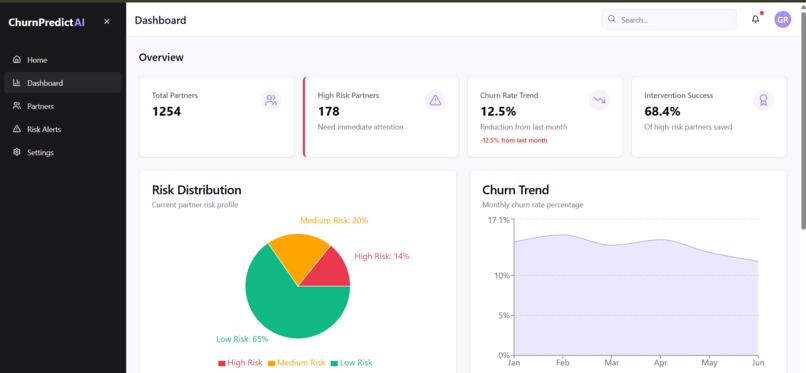Viewport: 806px width, 373px height.
Task: Click the High Risk Partners alert icon
Action: point(435,100)
